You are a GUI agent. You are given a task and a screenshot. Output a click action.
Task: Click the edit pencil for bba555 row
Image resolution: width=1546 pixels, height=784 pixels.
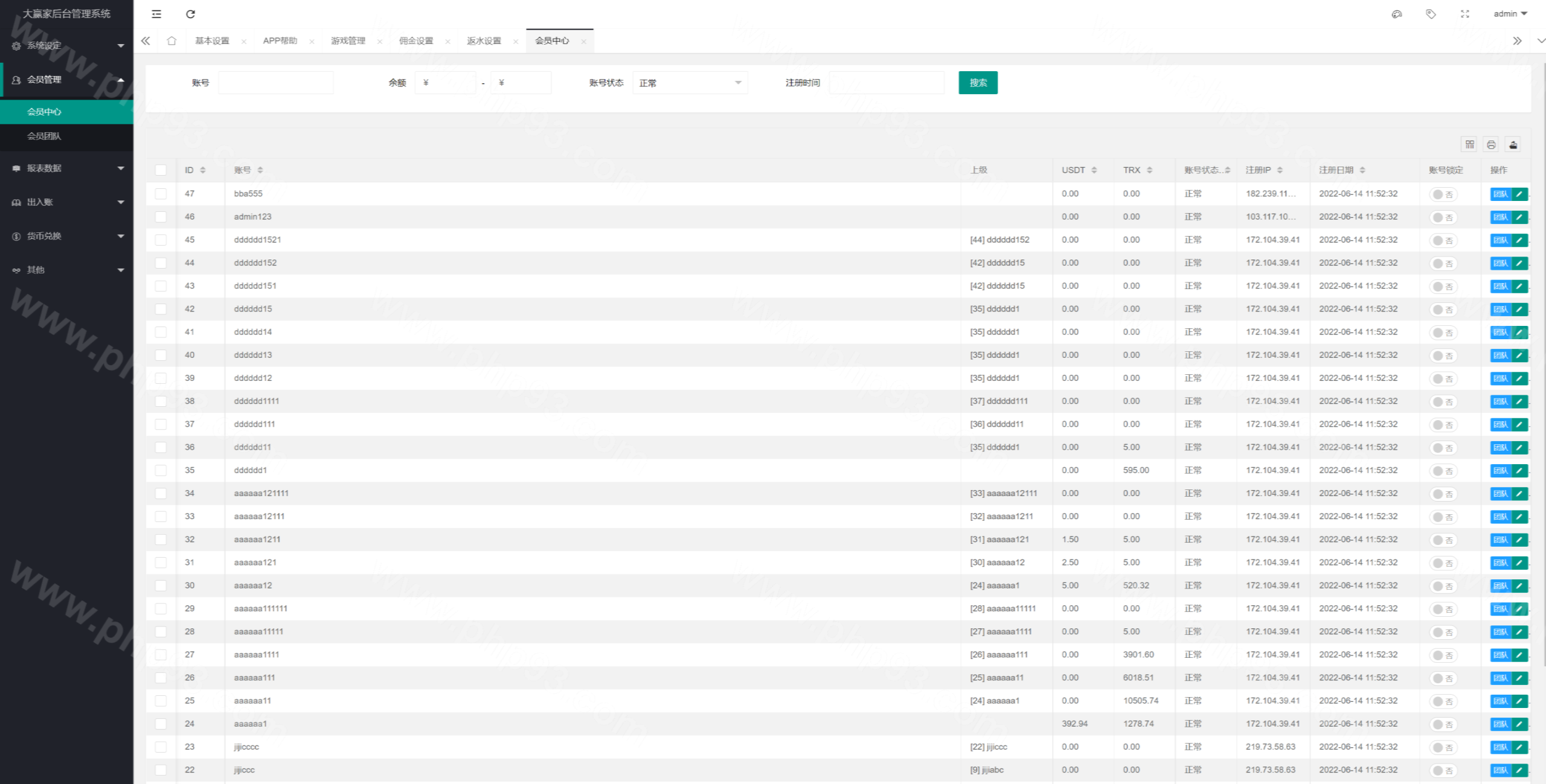tap(1519, 194)
